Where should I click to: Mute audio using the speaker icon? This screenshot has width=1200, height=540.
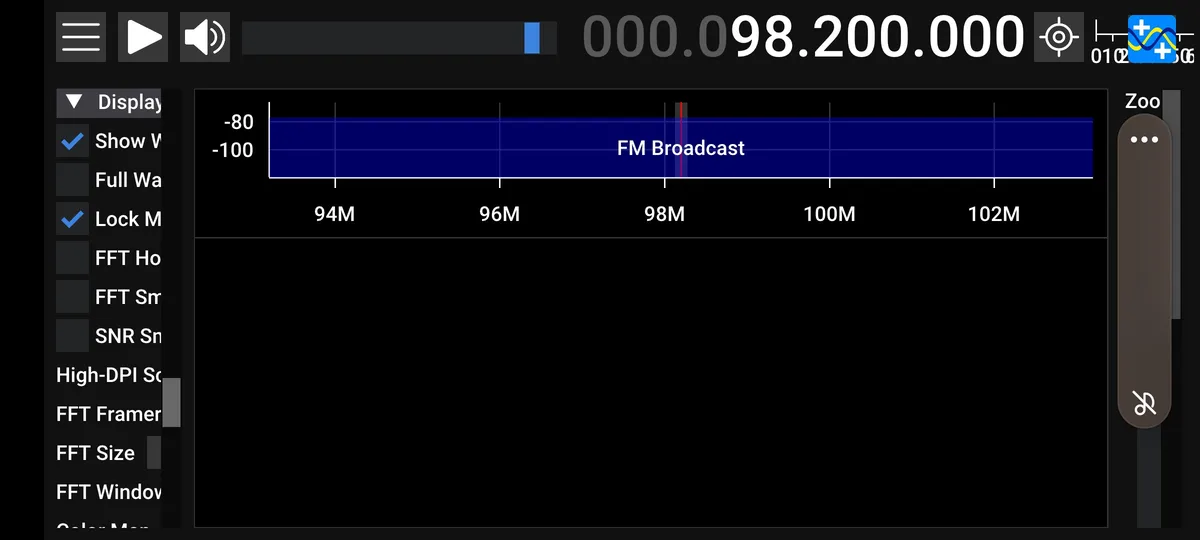point(205,37)
